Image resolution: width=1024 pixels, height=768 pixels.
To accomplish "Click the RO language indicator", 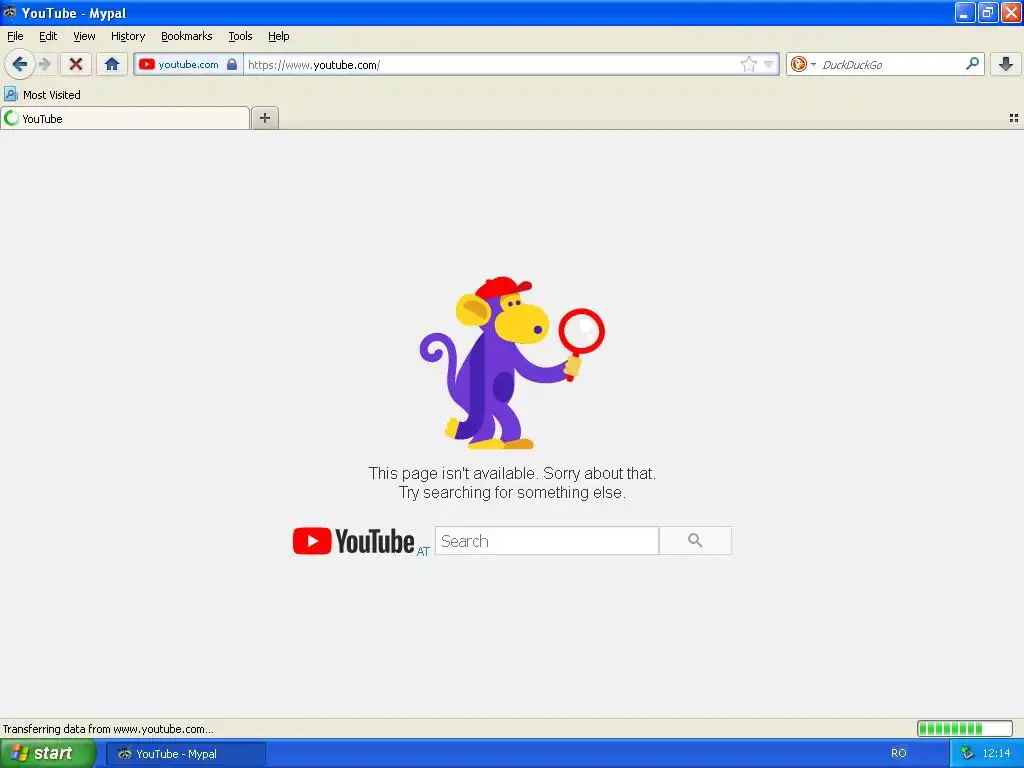I will (x=899, y=753).
